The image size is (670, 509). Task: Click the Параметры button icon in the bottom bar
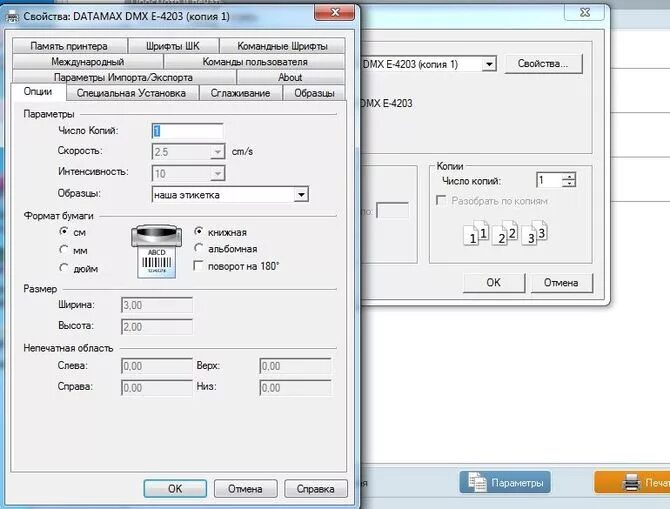coord(477,483)
